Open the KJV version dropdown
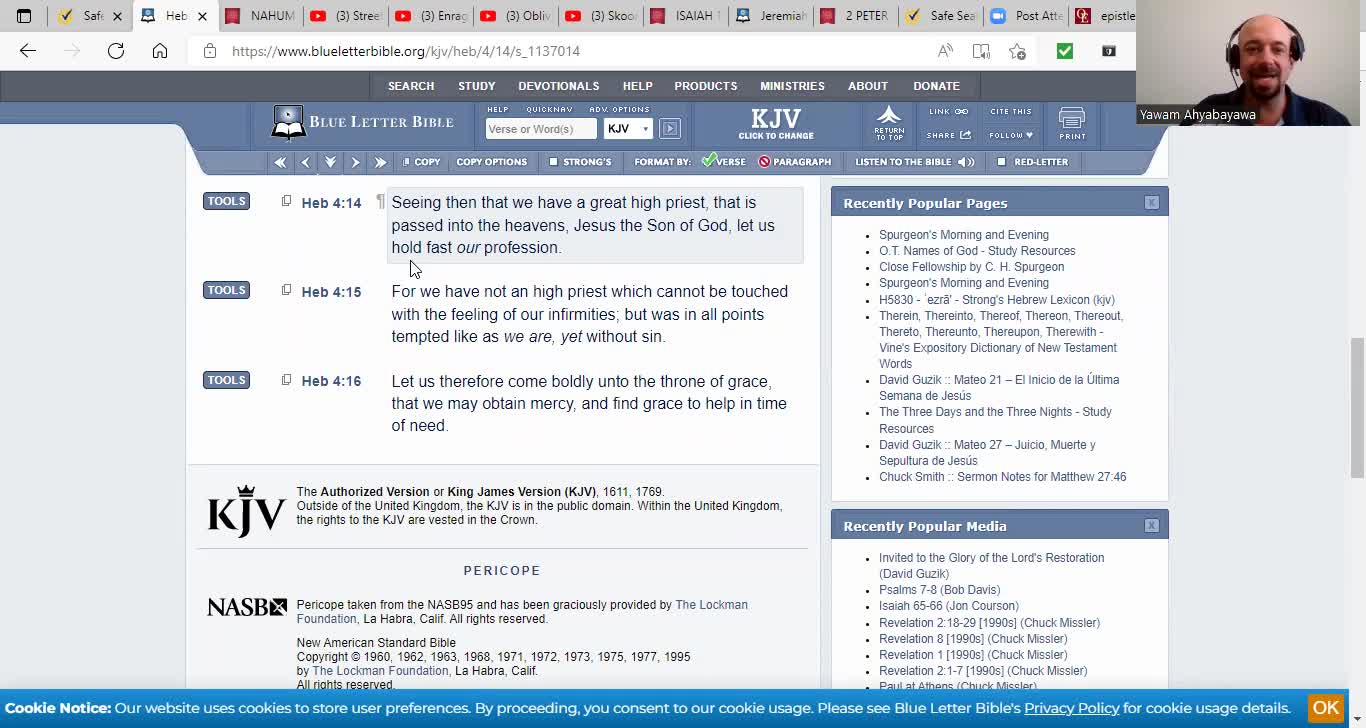1366x728 pixels. point(628,129)
